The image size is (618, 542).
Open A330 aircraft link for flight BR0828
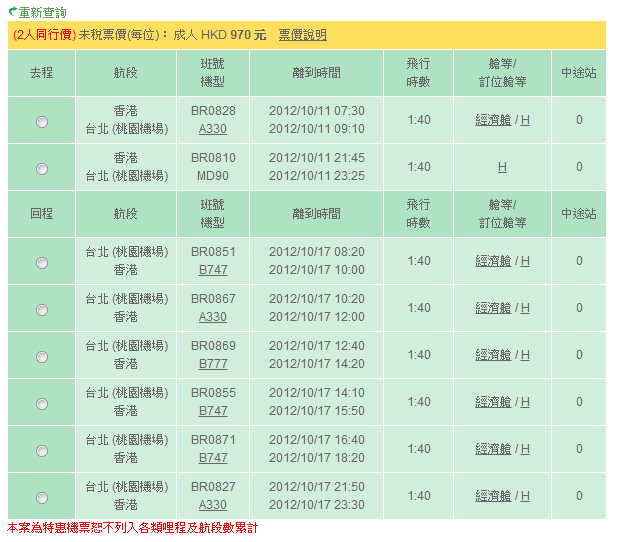[x=213, y=129]
